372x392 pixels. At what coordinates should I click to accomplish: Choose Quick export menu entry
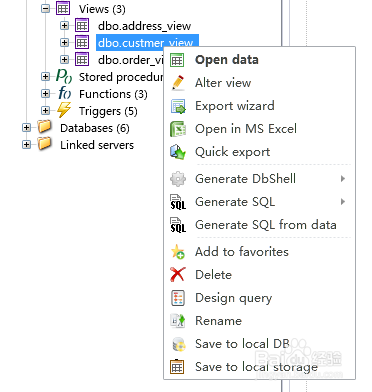coord(259,152)
